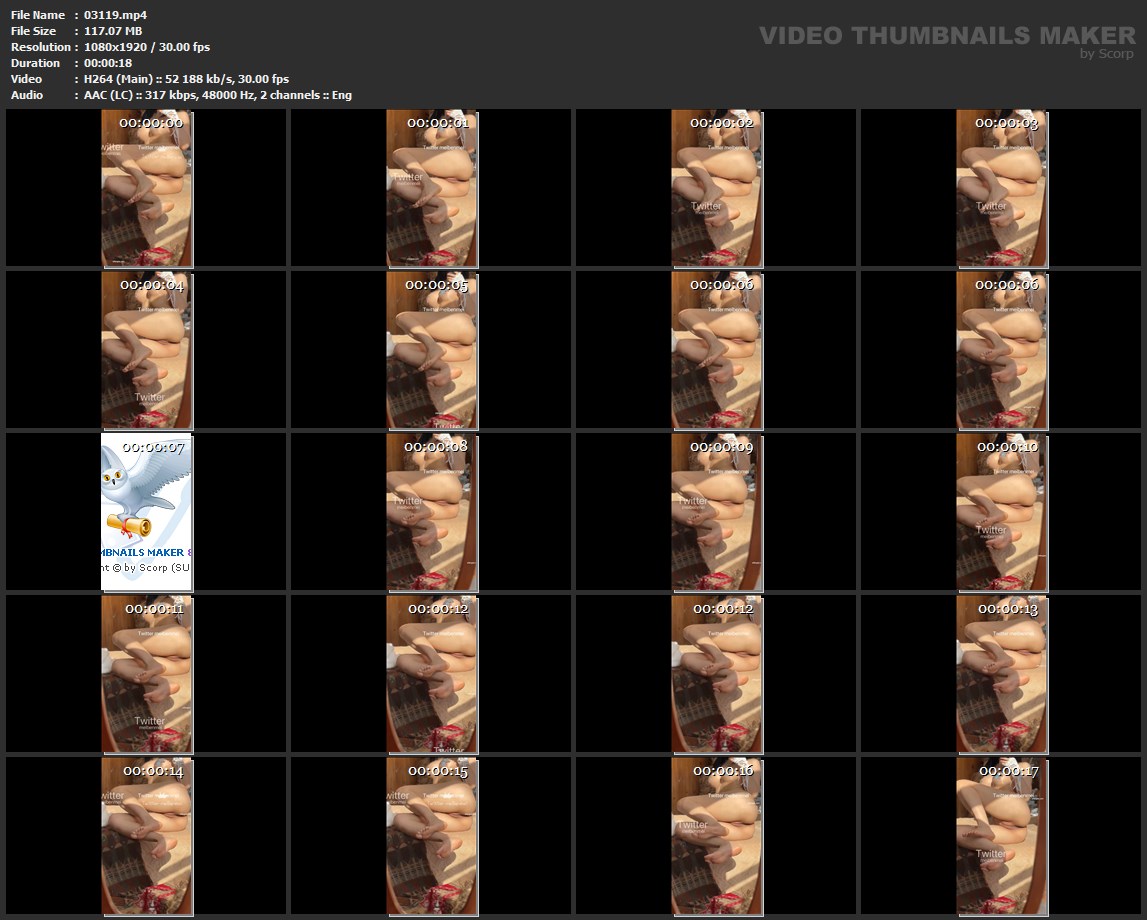This screenshot has height=920, width=1147.
Task: Select the frame at 00:00:14
Action: (147, 836)
